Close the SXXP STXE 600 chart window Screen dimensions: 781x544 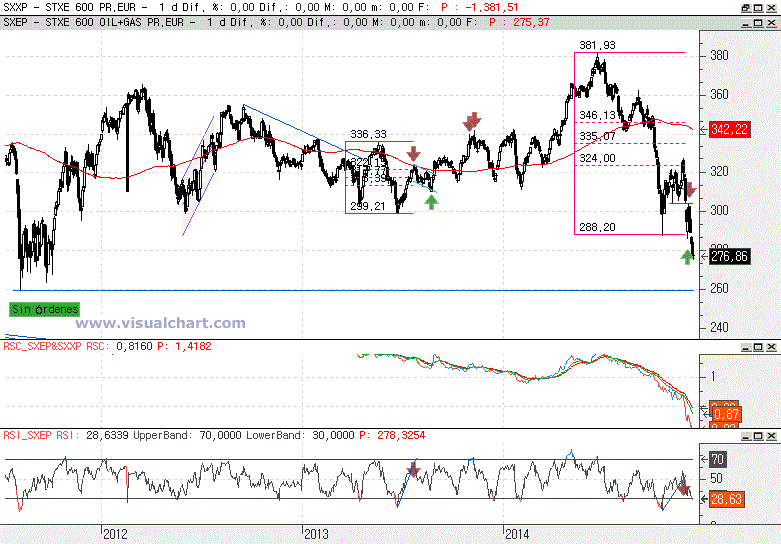(x=771, y=7)
